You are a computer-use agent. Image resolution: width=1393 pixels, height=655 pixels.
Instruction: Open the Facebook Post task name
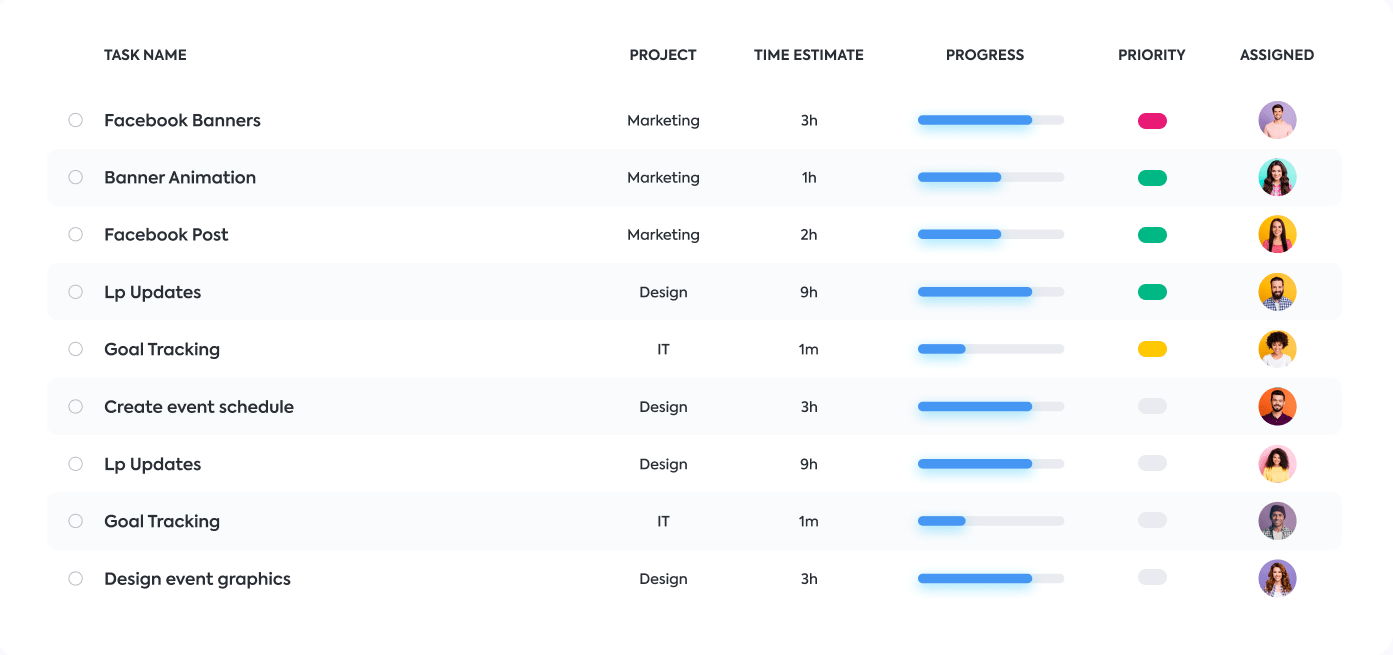(166, 235)
